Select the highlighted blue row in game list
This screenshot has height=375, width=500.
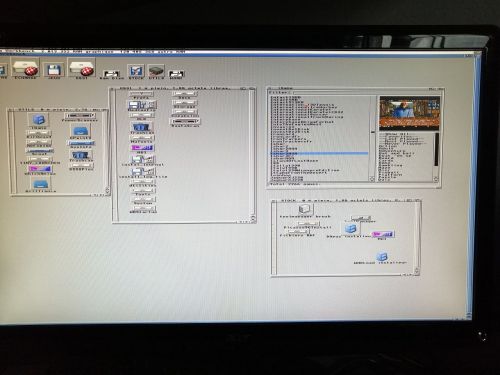pyautogui.click(x=319, y=153)
